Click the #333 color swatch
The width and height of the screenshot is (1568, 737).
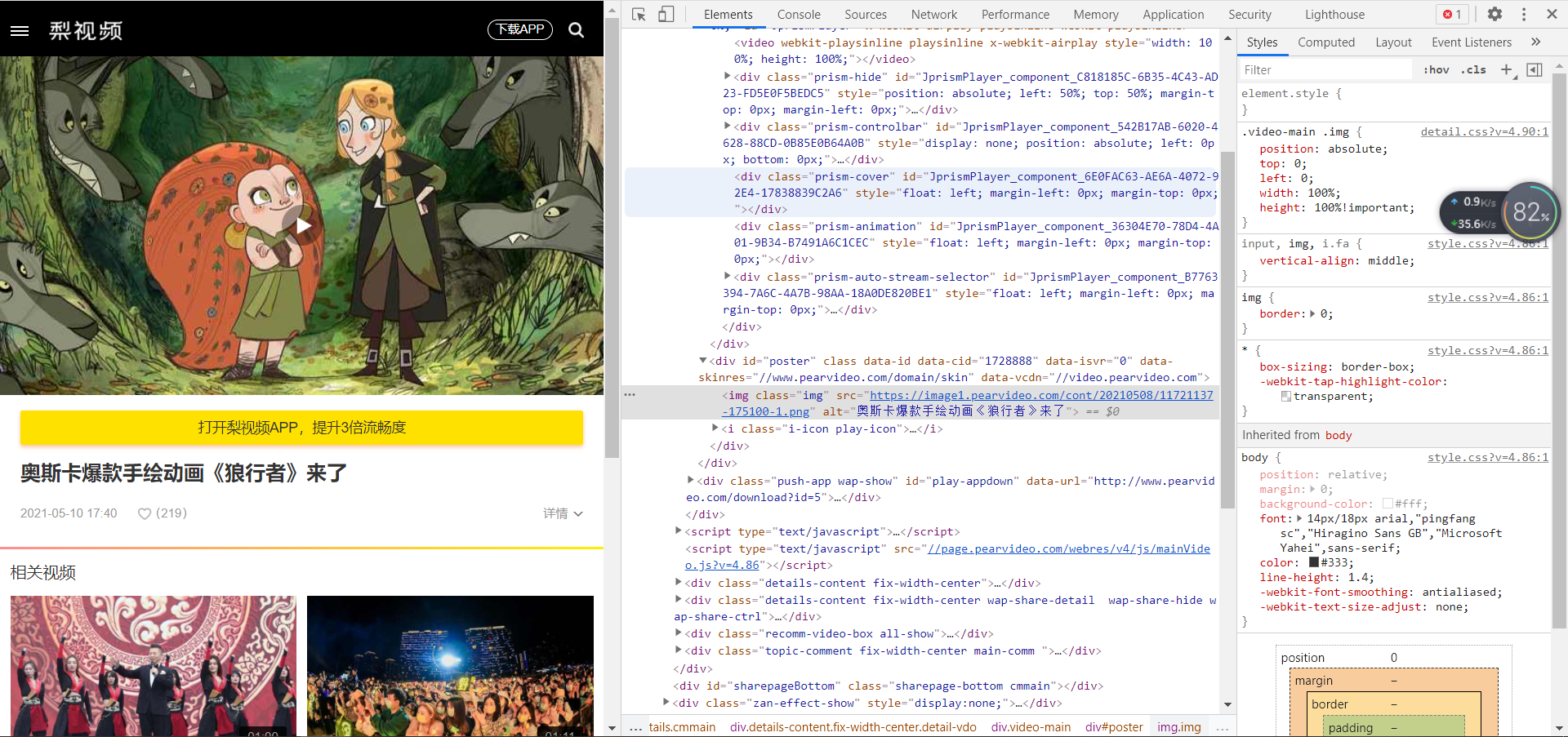click(1314, 563)
